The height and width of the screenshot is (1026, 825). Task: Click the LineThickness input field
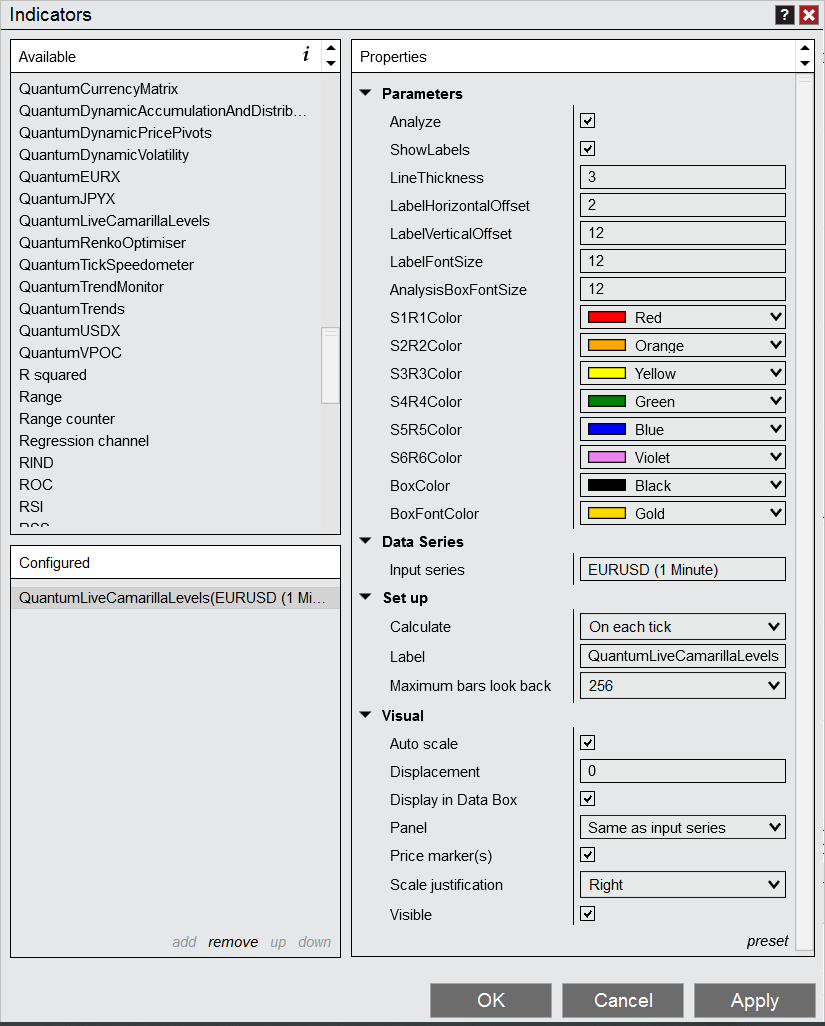682,177
